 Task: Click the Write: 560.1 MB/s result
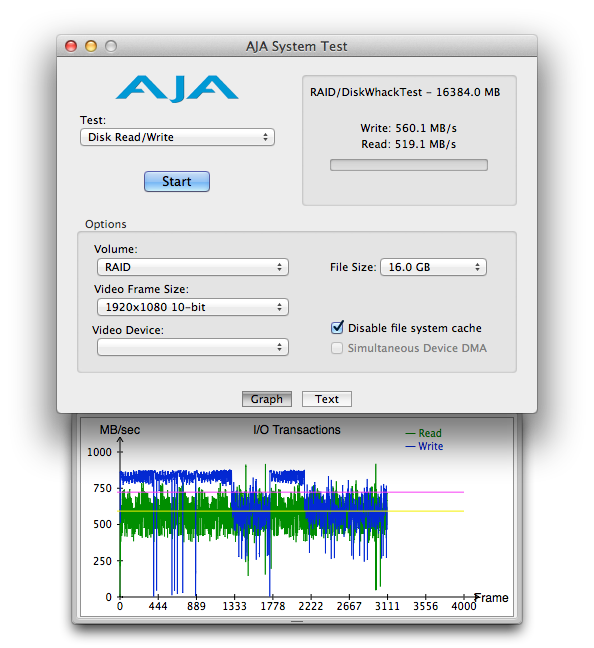coord(408,128)
